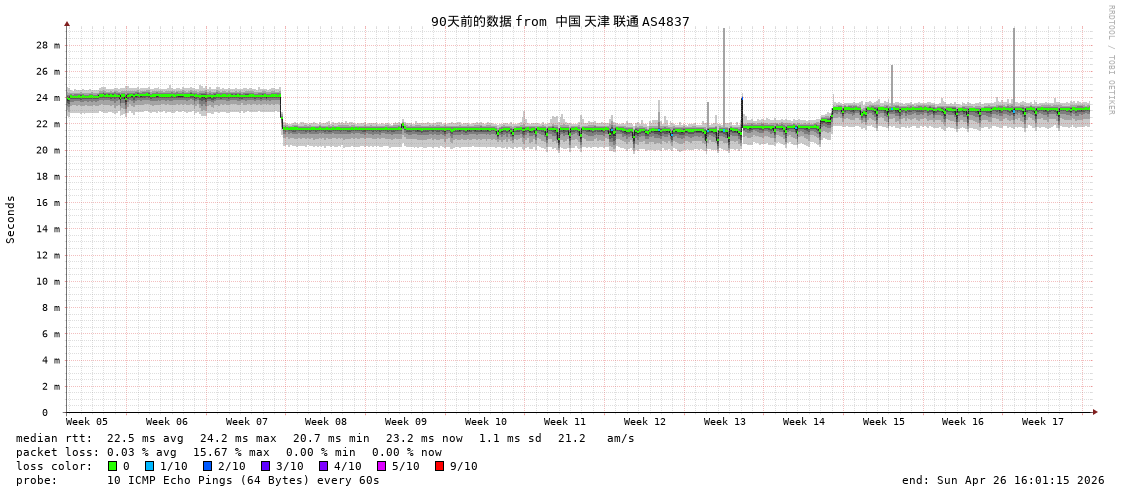Select the Week 13 x-axis label

(x=724, y=422)
